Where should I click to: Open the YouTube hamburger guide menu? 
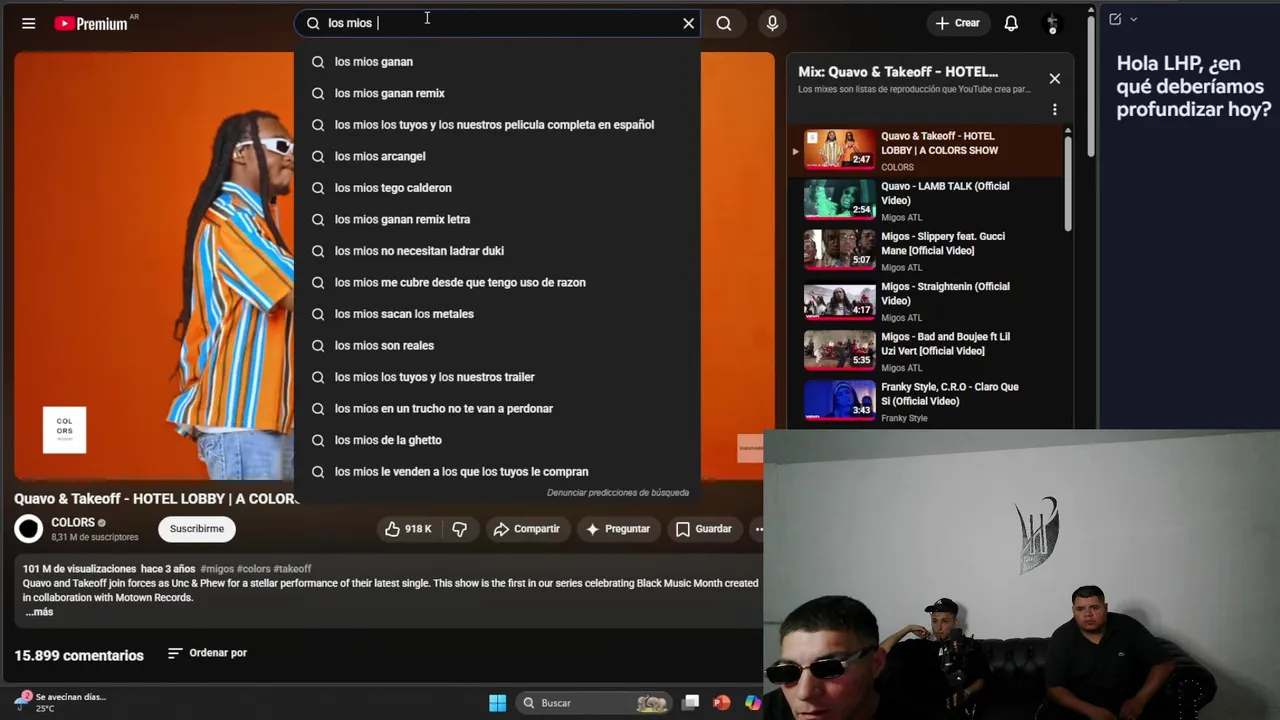click(29, 23)
